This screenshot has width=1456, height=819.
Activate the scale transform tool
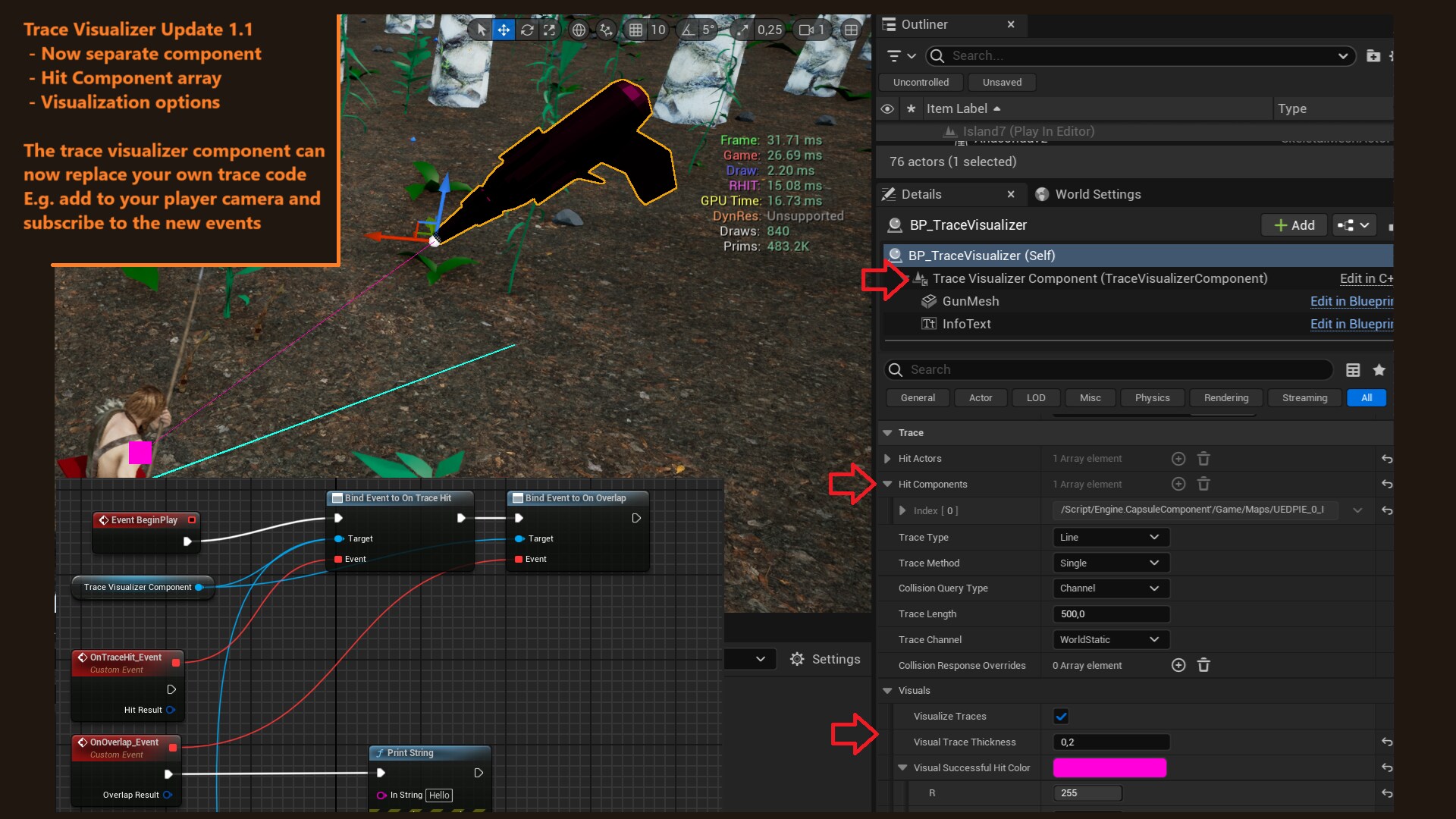[x=550, y=30]
